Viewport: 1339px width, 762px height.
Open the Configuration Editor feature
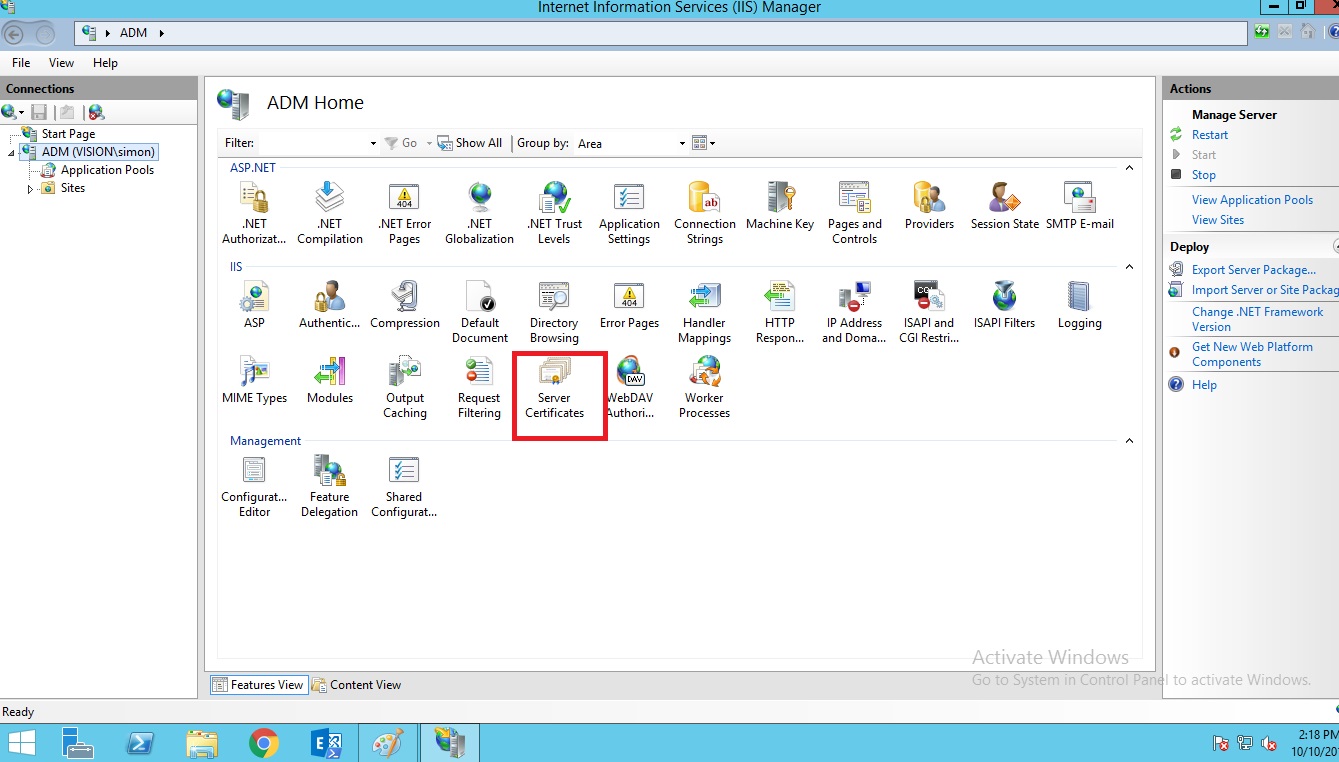click(x=254, y=486)
